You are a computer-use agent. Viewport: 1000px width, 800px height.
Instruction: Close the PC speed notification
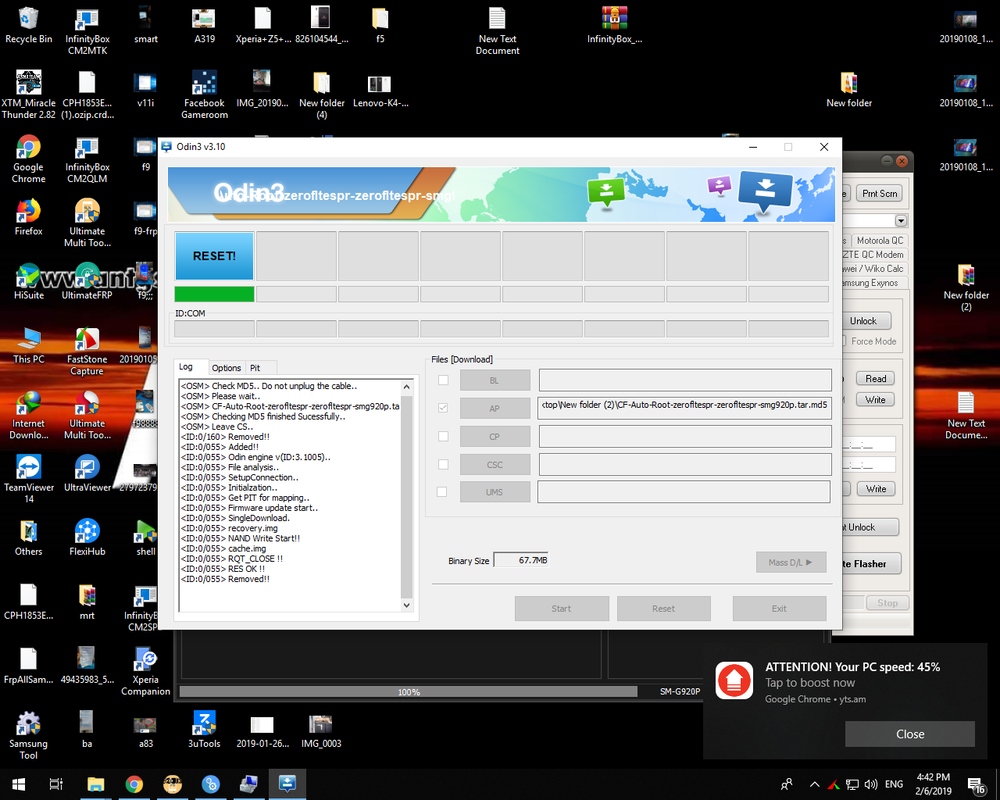[910, 734]
